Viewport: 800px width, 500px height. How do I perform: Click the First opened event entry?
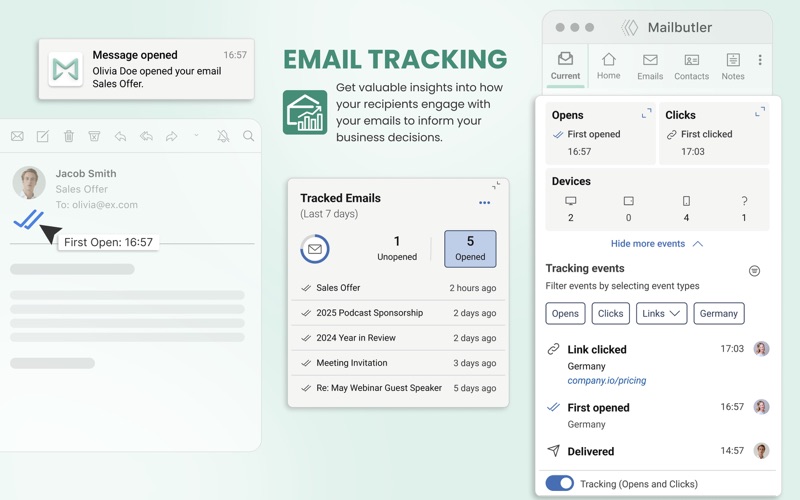pos(657,415)
